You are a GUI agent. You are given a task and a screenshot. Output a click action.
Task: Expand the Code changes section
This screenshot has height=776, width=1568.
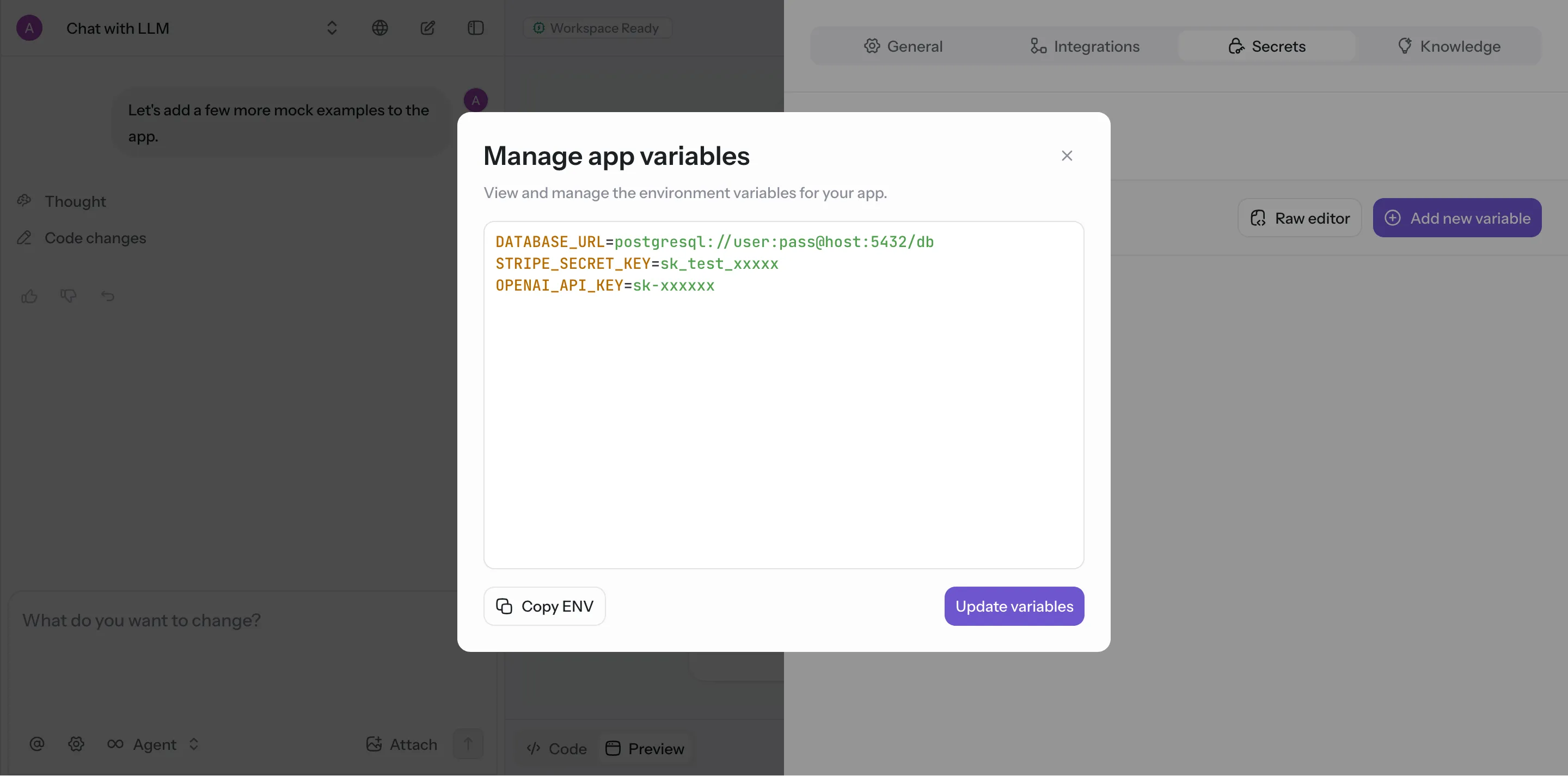95,238
